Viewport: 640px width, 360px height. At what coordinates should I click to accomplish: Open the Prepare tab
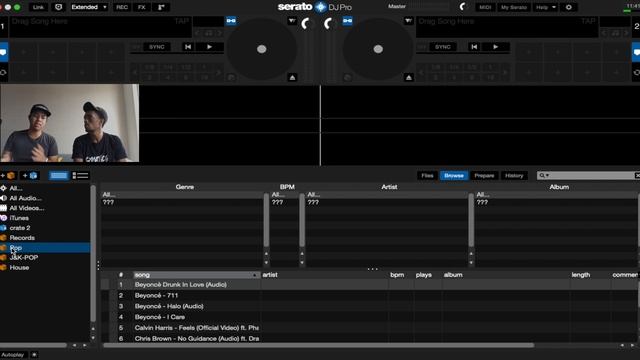point(484,176)
